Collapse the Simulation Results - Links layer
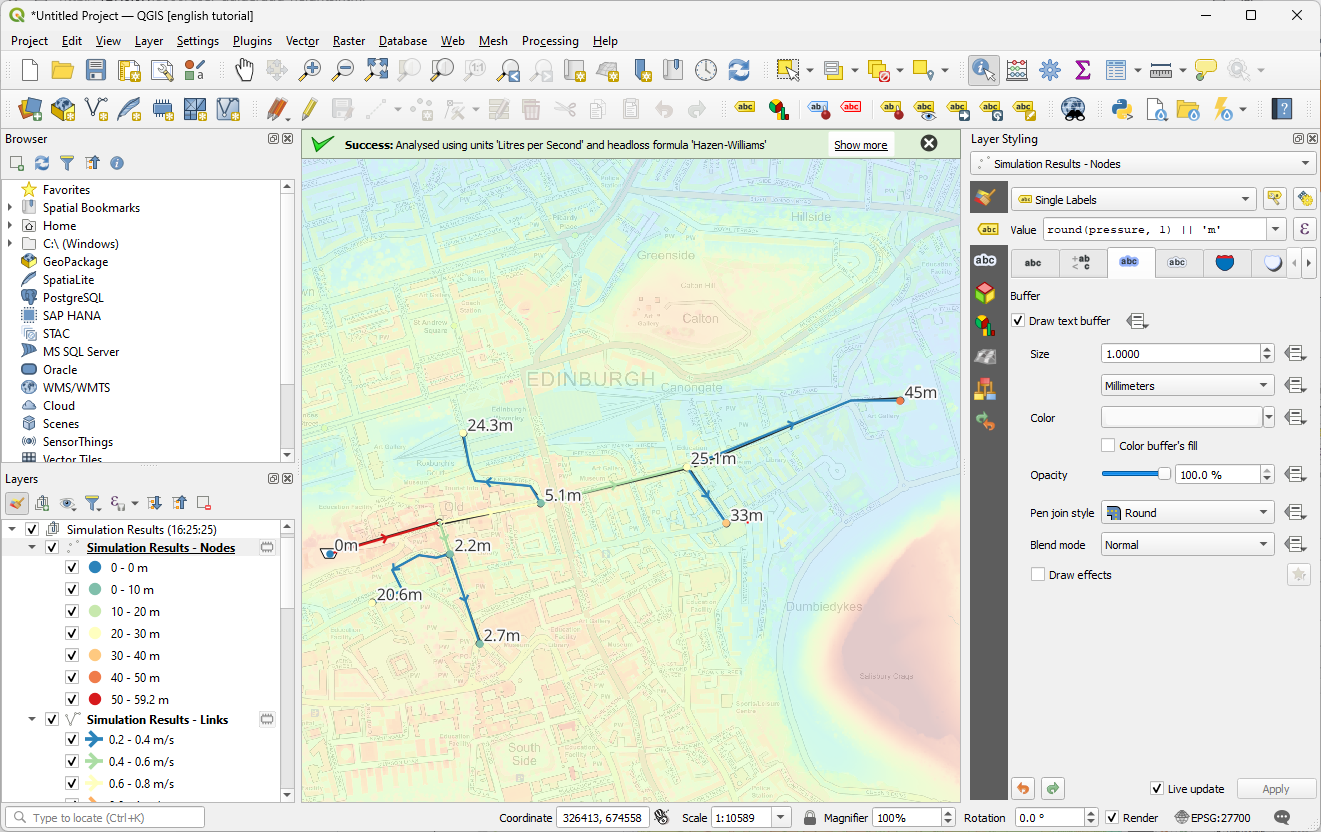The width and height of the screenshot is (1321, 832). [32, 720]
